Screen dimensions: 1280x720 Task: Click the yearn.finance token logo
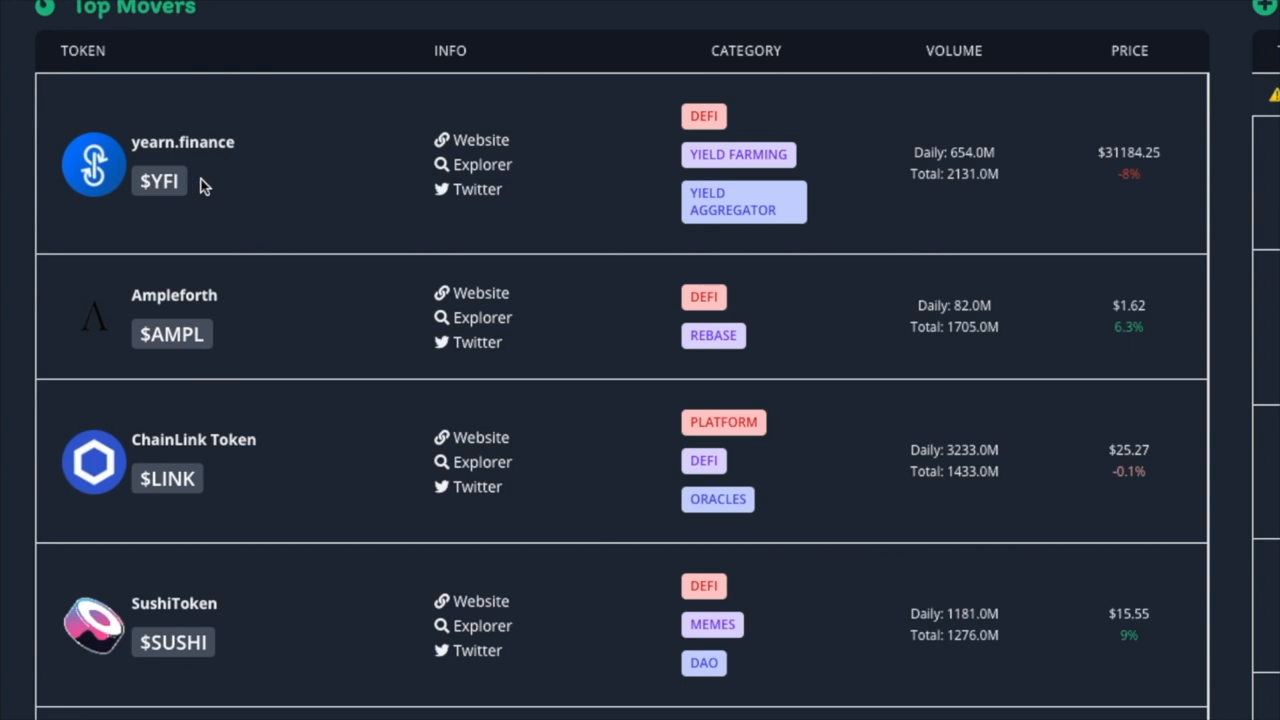point(94,164)
